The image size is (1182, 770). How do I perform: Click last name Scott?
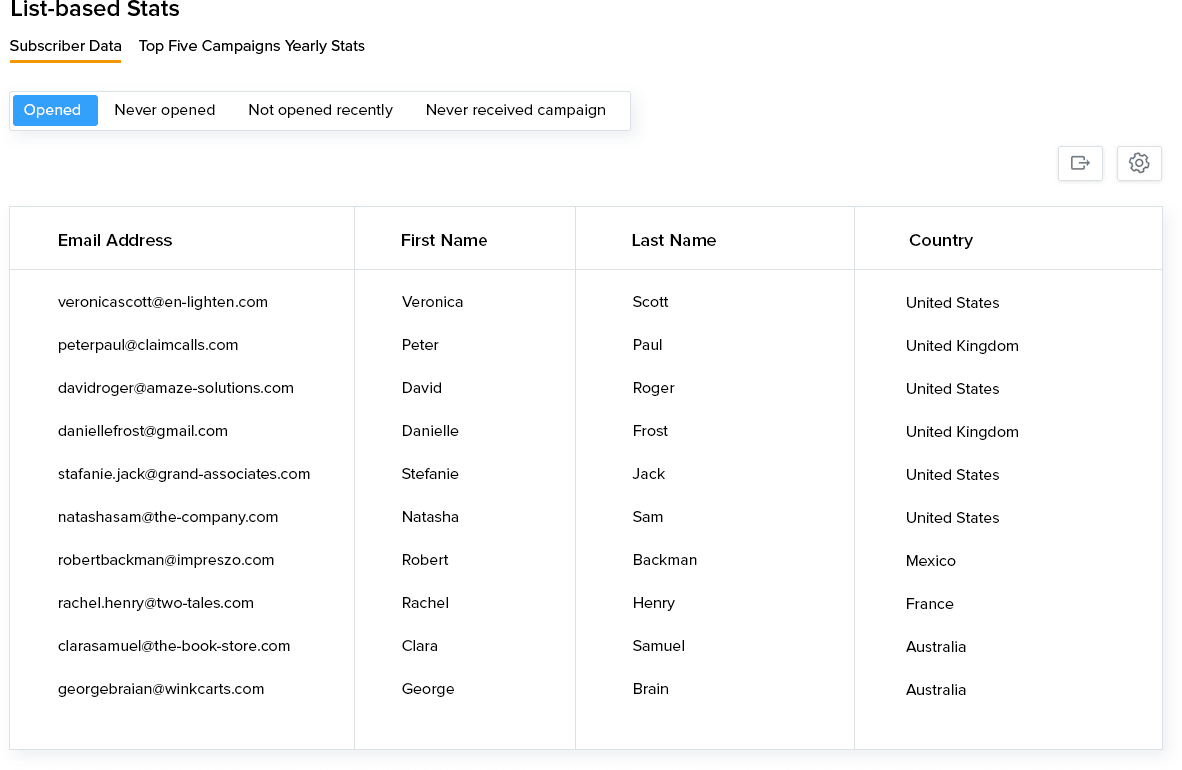click(x=651, y=302)
